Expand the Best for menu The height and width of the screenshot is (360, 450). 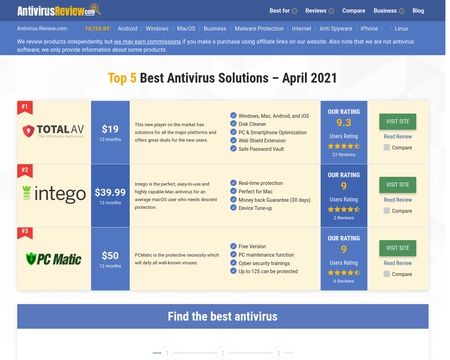[x=283, y=11]
